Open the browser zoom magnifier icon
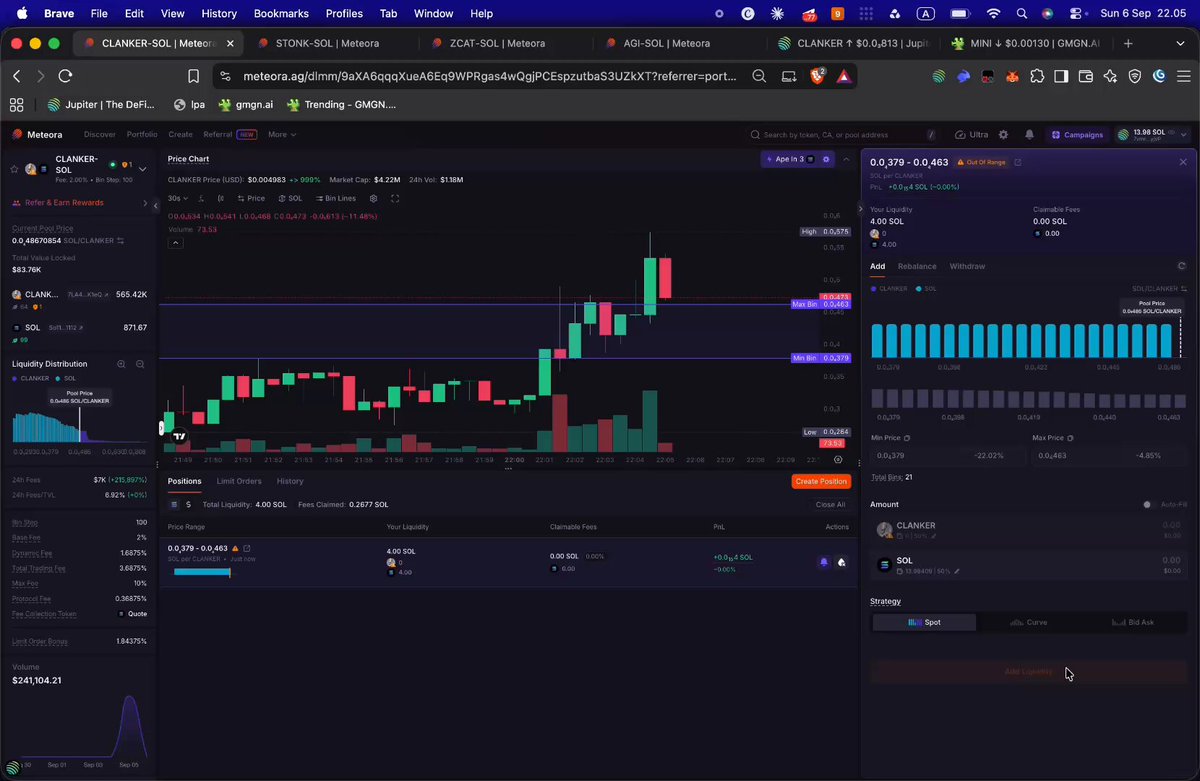This screenshot has width=1200, height=781. 759,76
